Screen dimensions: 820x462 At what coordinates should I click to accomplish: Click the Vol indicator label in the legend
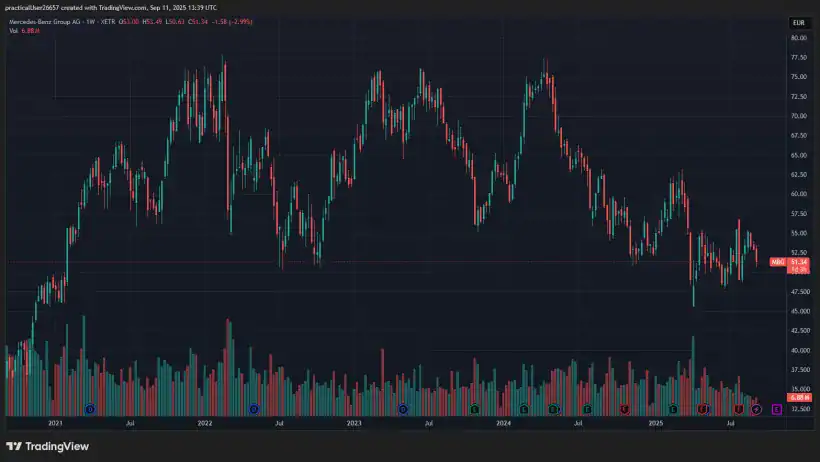(x=14, y=31)
